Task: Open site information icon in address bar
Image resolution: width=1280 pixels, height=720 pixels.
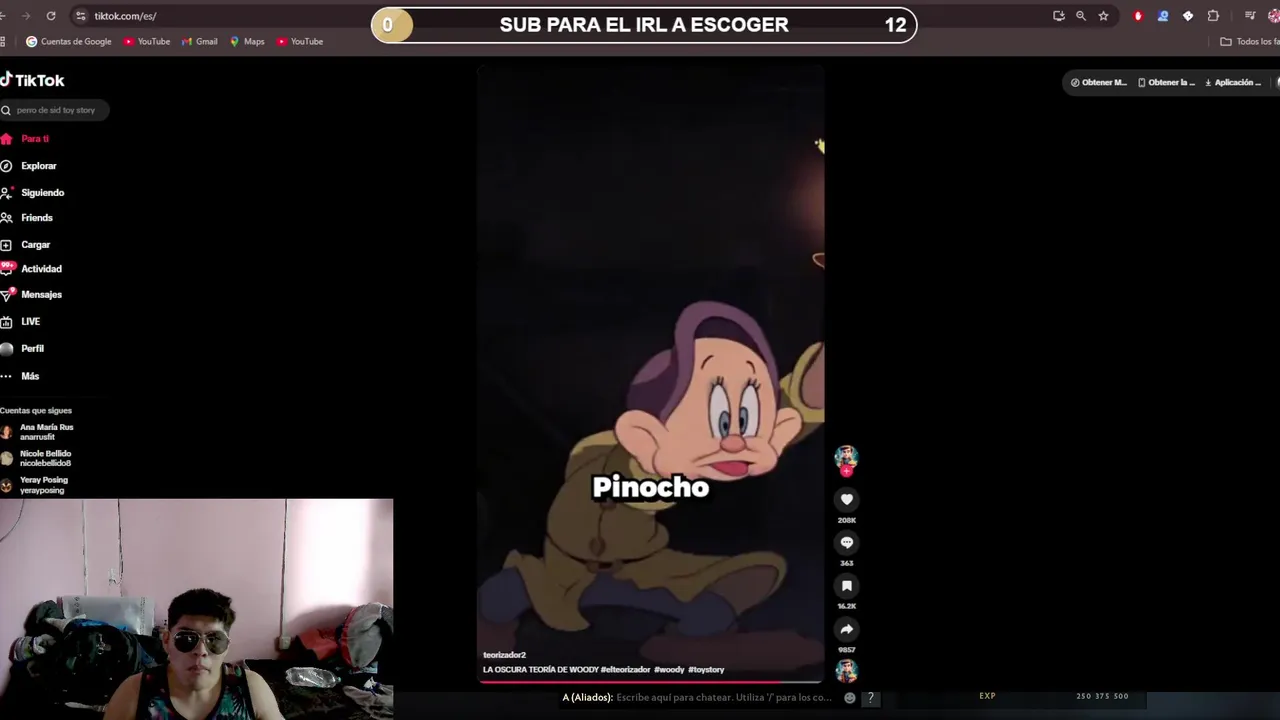Action: coord(81,16)
